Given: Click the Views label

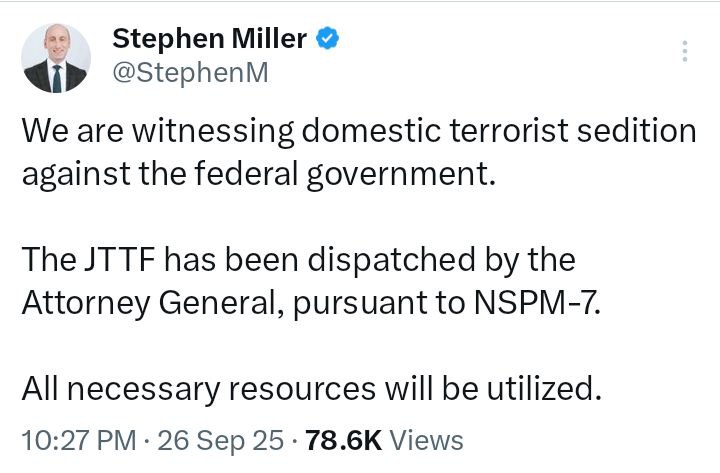Looking at the screenshot, I should (x=427, y=440).
